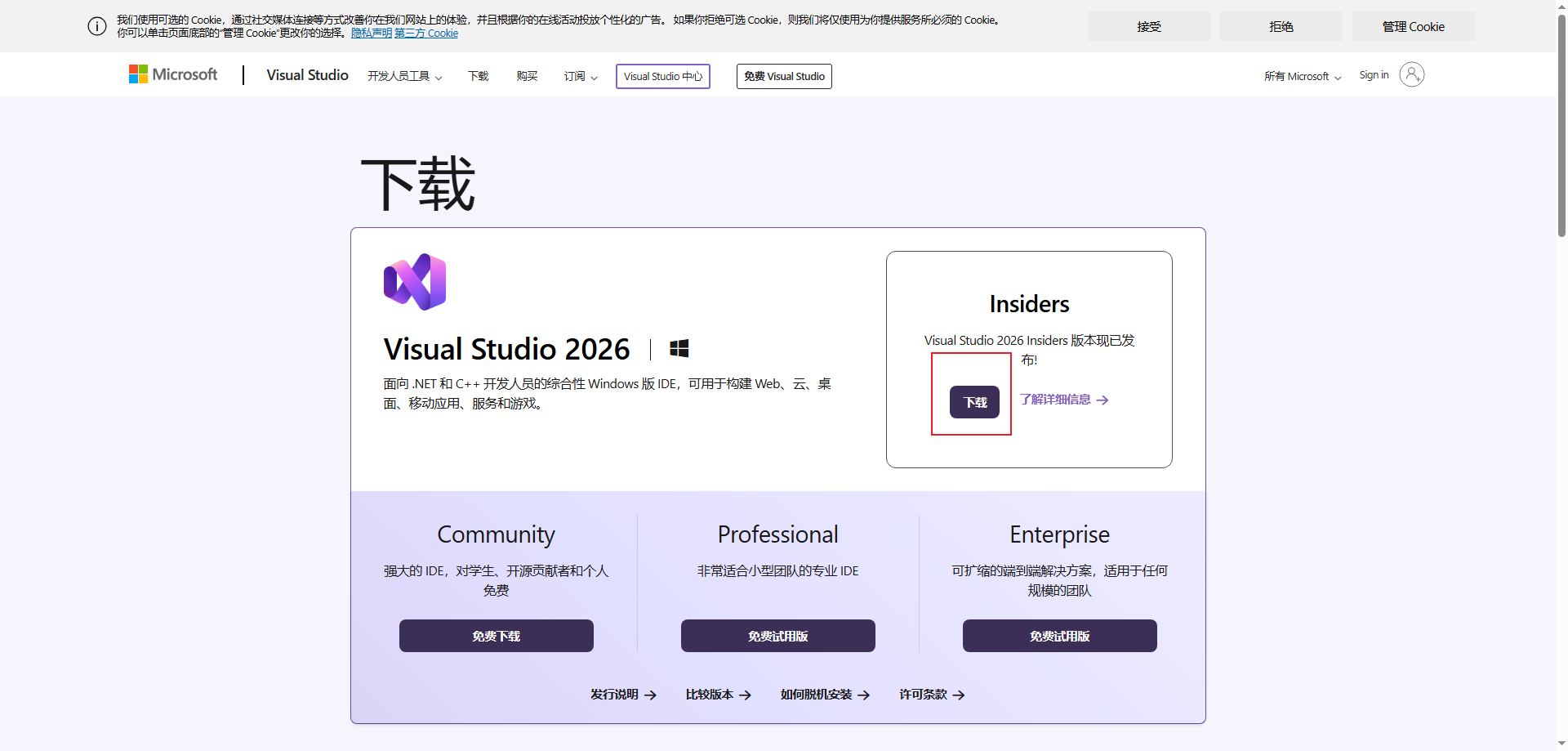Click the Professional edition heading
The width and height of the screenshot is (1568, 751).
click(x=778, y=534)
